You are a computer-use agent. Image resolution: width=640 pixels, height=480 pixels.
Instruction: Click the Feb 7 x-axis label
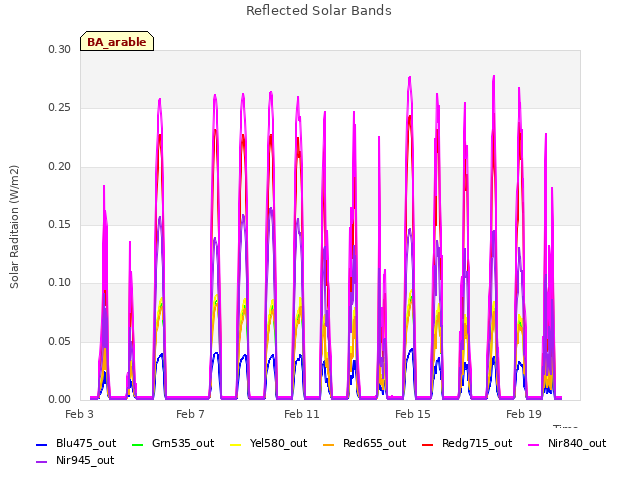tap(190, 414)
